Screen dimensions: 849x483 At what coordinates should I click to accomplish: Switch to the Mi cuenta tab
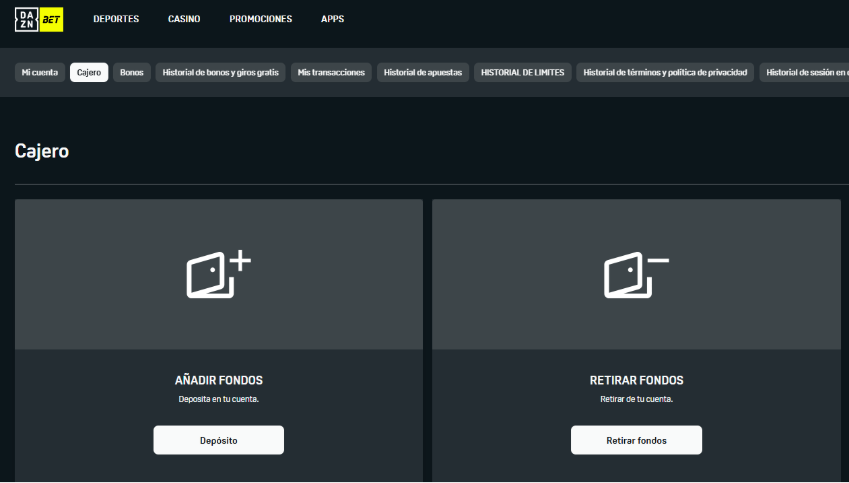(x=40, y=73)
